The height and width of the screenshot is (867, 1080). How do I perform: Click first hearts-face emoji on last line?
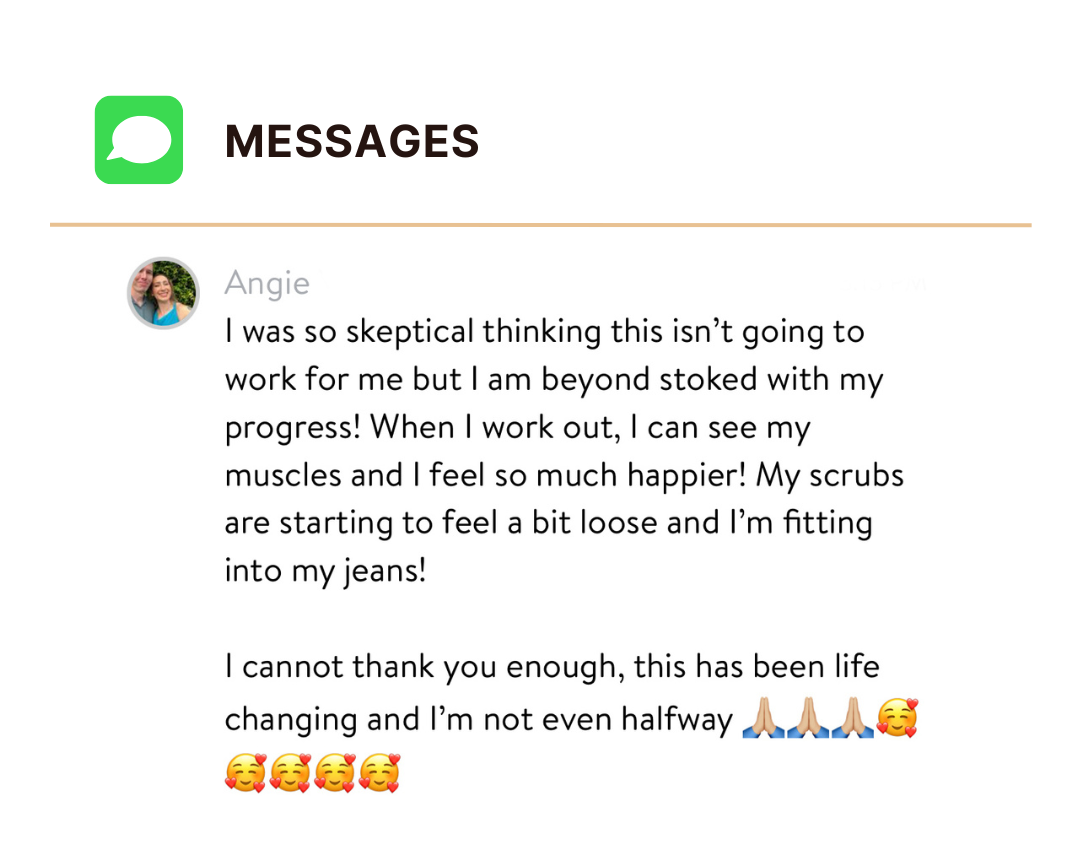point(246,773)
